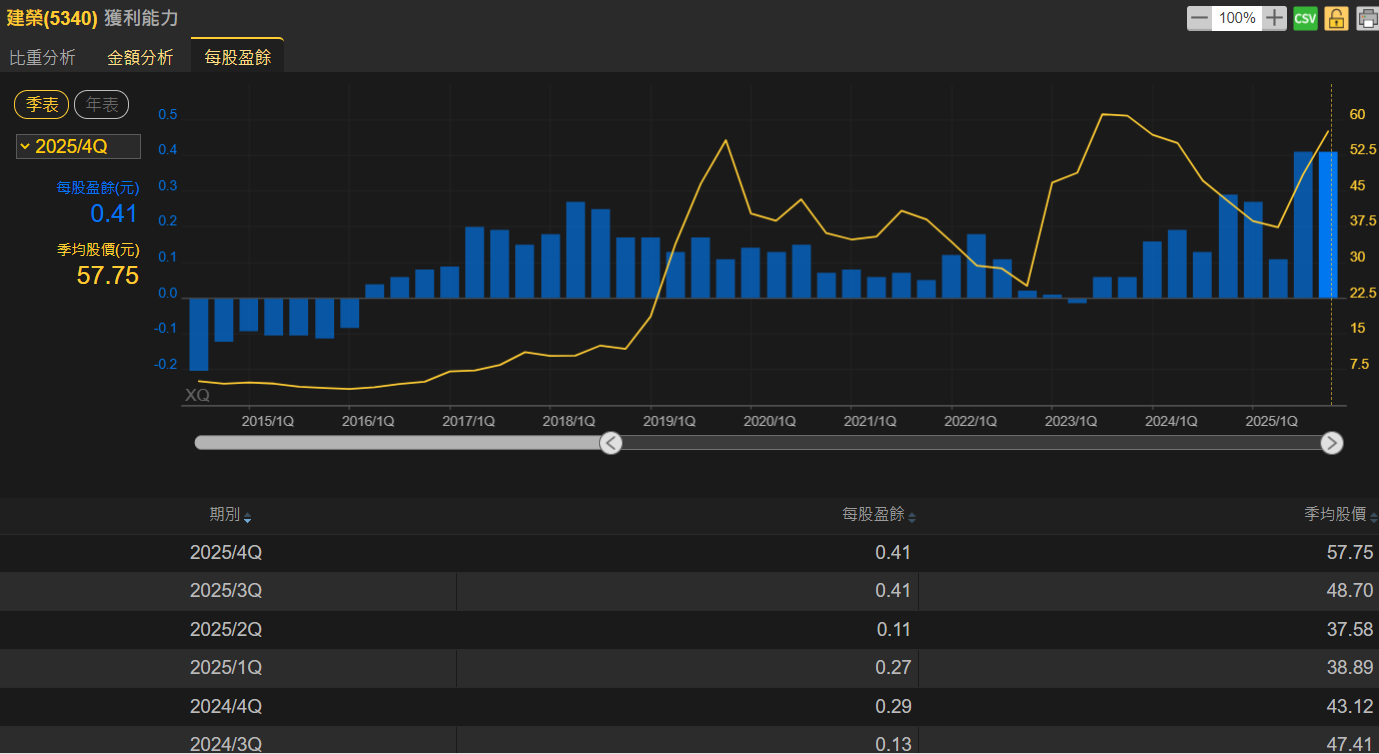Click right handle of chart range slider
The height and width of the screenshot is (754, 1379).
click(1331, 443)
